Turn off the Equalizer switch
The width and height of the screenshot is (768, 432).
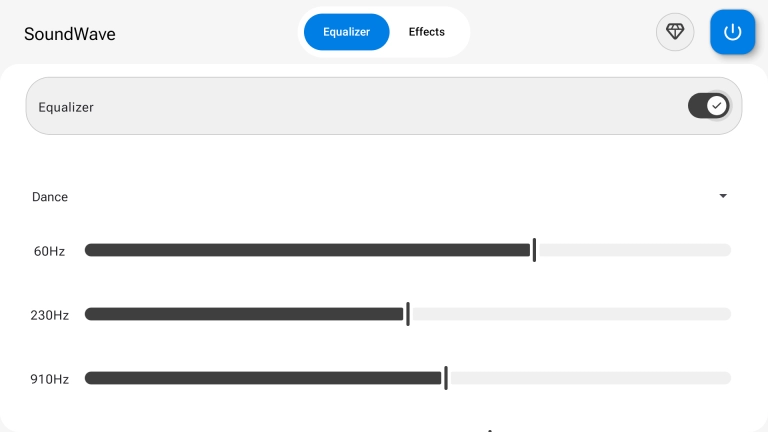(708, 106)
